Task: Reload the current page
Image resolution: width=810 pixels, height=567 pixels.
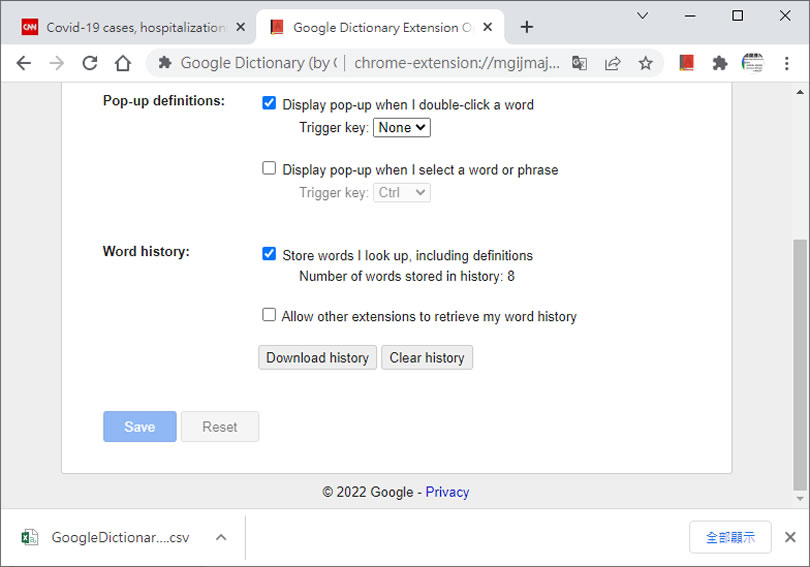Action: point(90,63)
